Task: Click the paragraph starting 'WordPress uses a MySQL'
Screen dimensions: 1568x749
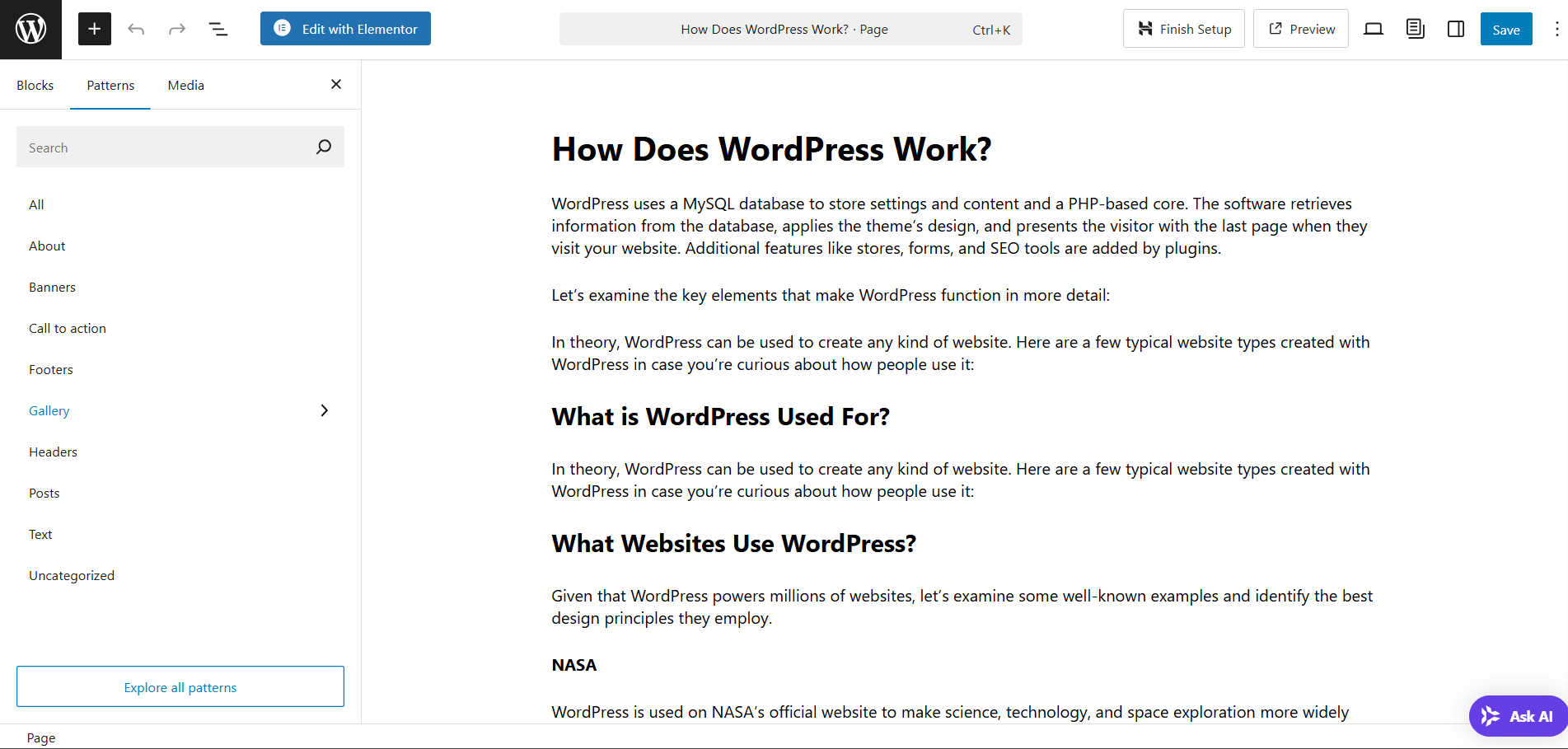Action: click(x=960, y=226)
